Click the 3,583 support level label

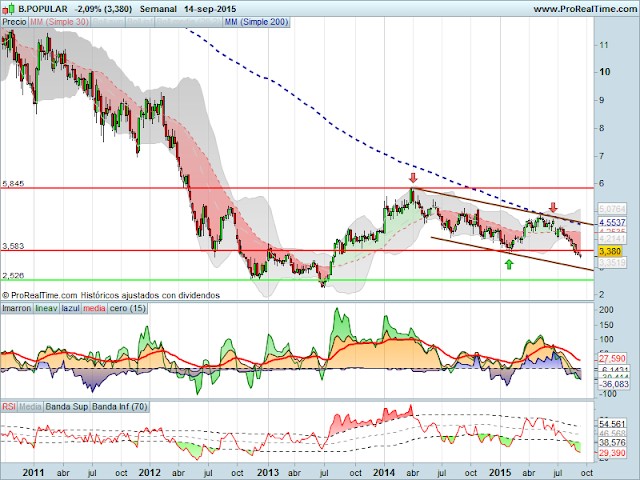point(13,246)
